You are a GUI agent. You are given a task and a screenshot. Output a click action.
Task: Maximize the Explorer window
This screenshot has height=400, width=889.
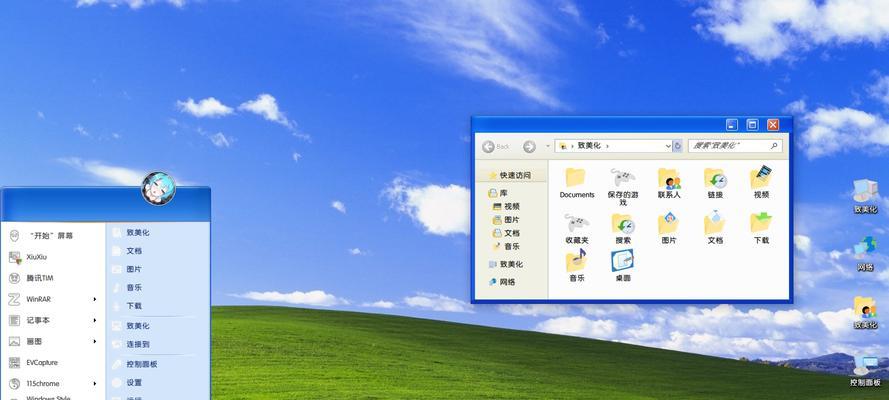[x=752, y=125]
